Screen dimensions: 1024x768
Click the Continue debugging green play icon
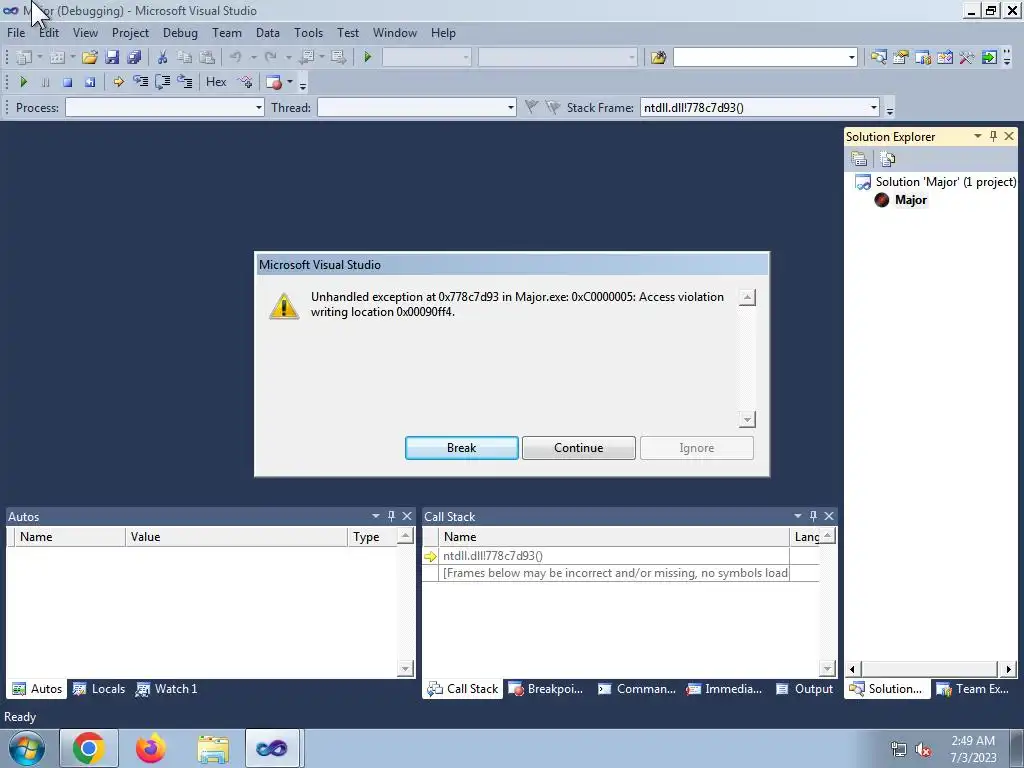(x=24, y=82)
